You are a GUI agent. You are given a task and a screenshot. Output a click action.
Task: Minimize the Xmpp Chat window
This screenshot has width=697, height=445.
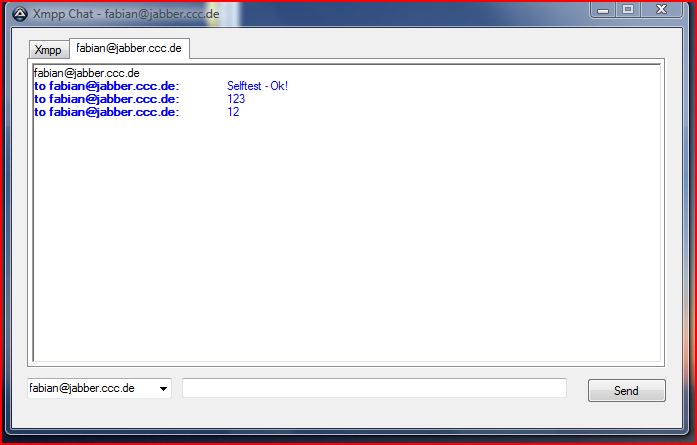pos(603,9)
